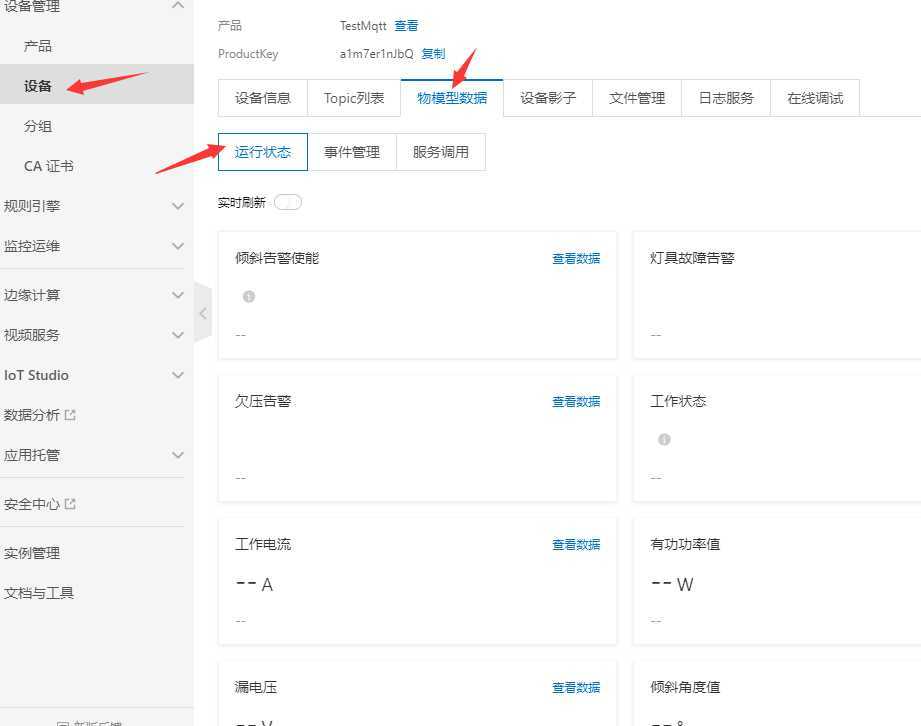
Task: Open 文档与工具 in the sidebar
Action: [39, 593]
